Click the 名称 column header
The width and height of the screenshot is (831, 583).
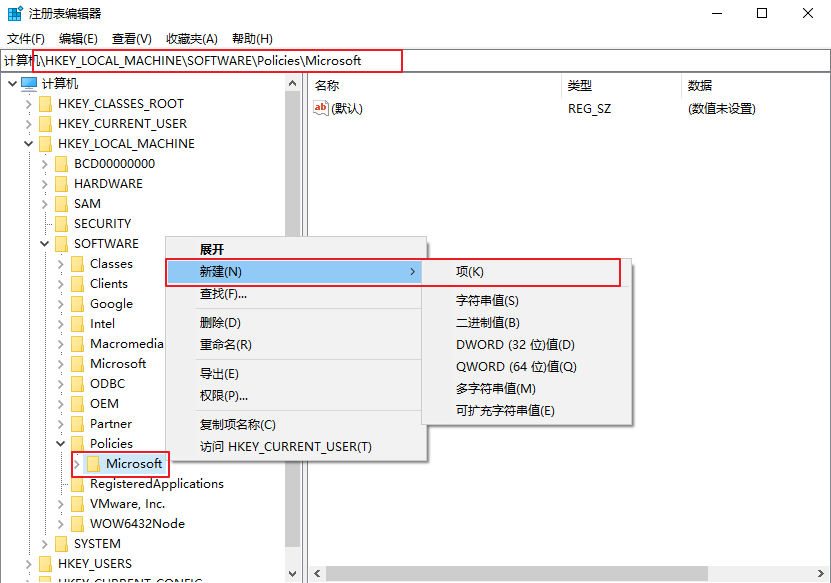(x=327, y=86)
